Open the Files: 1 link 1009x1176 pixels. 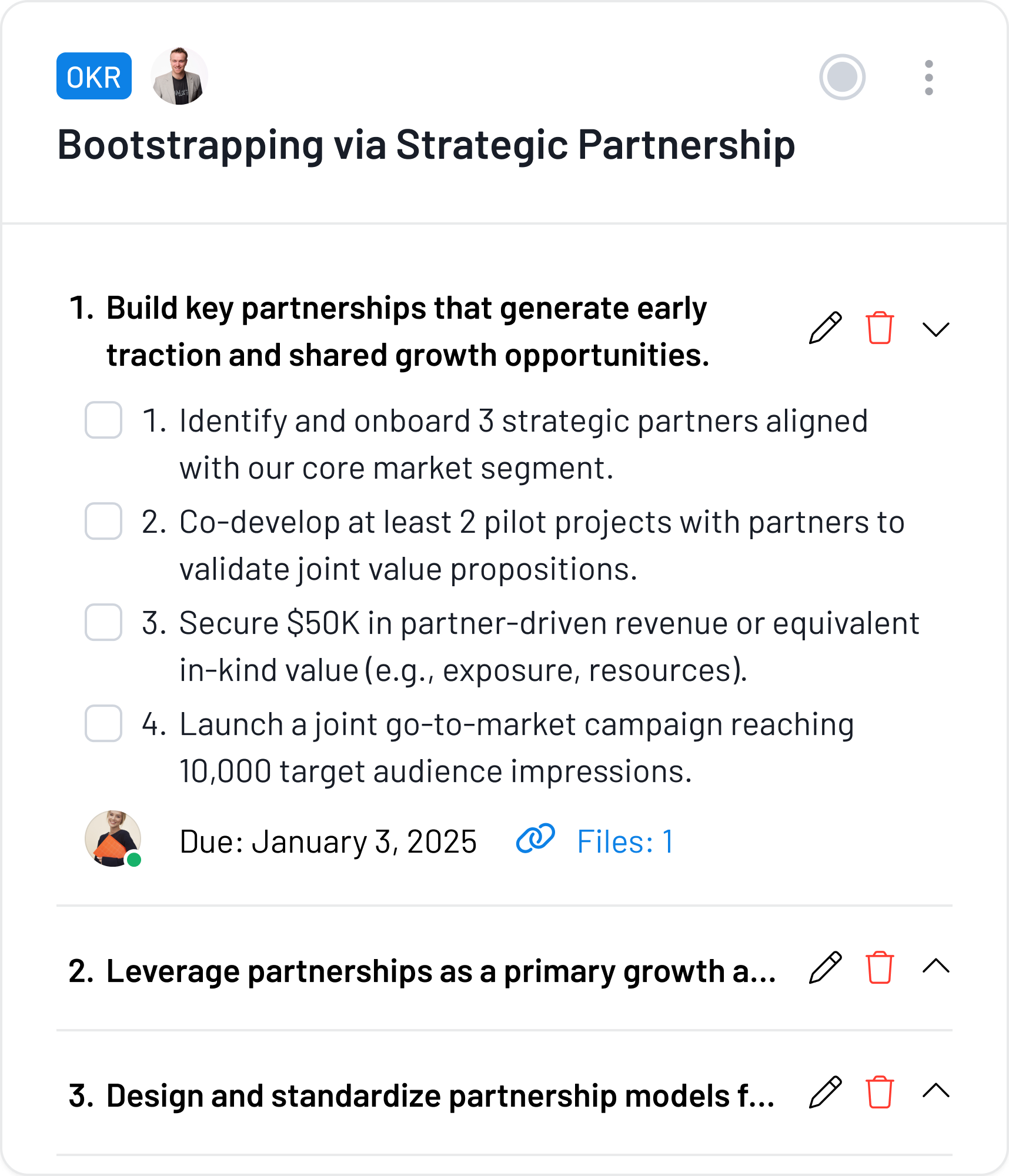point(624,841)
